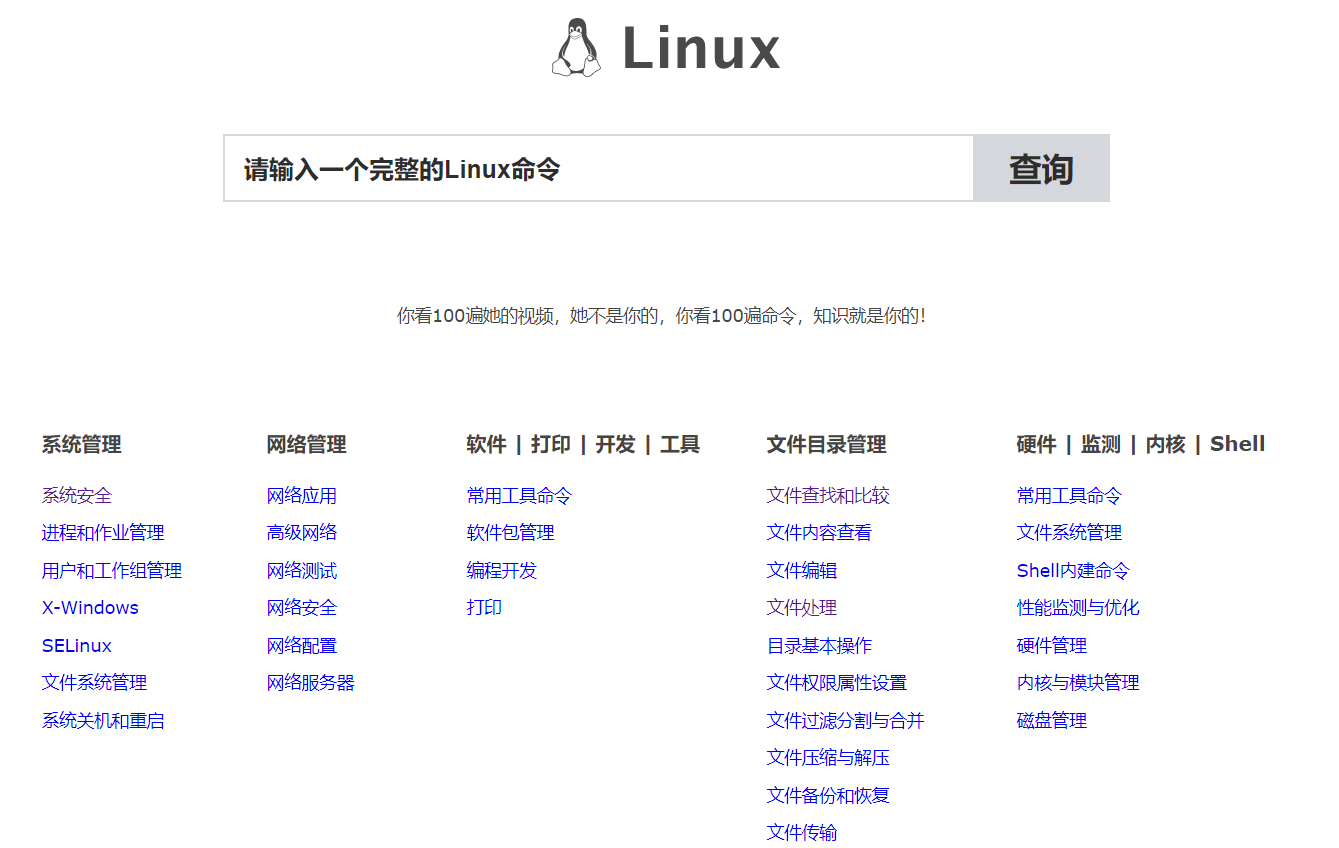
Task: Click the large Linux title text
Action: 701,48
